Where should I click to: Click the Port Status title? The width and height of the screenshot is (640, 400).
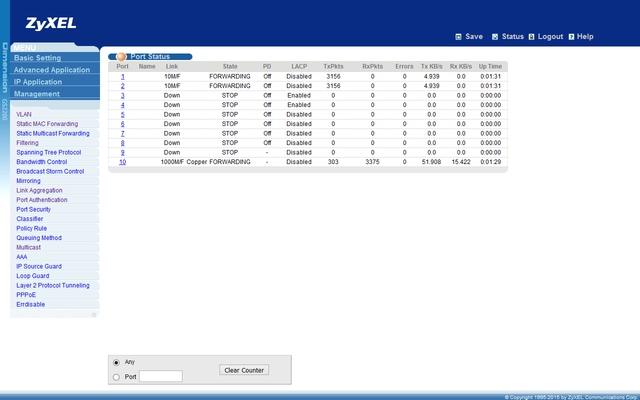point(150,57)
